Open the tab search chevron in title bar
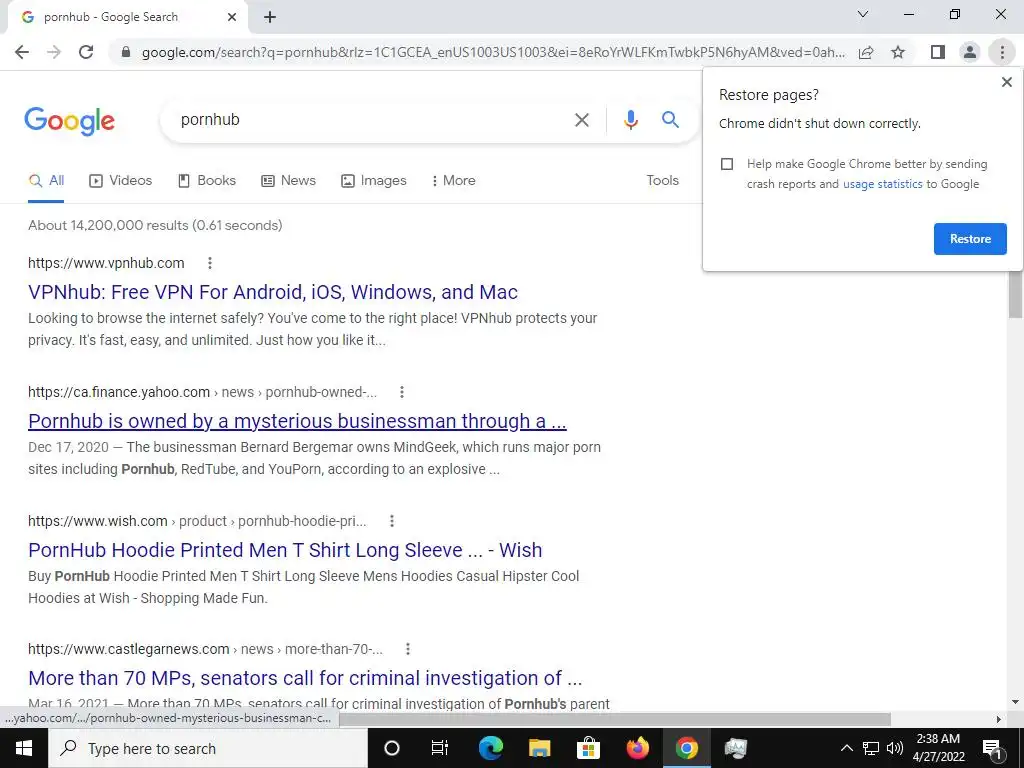This screenshot has width=1024, height=768. [863, 14]
